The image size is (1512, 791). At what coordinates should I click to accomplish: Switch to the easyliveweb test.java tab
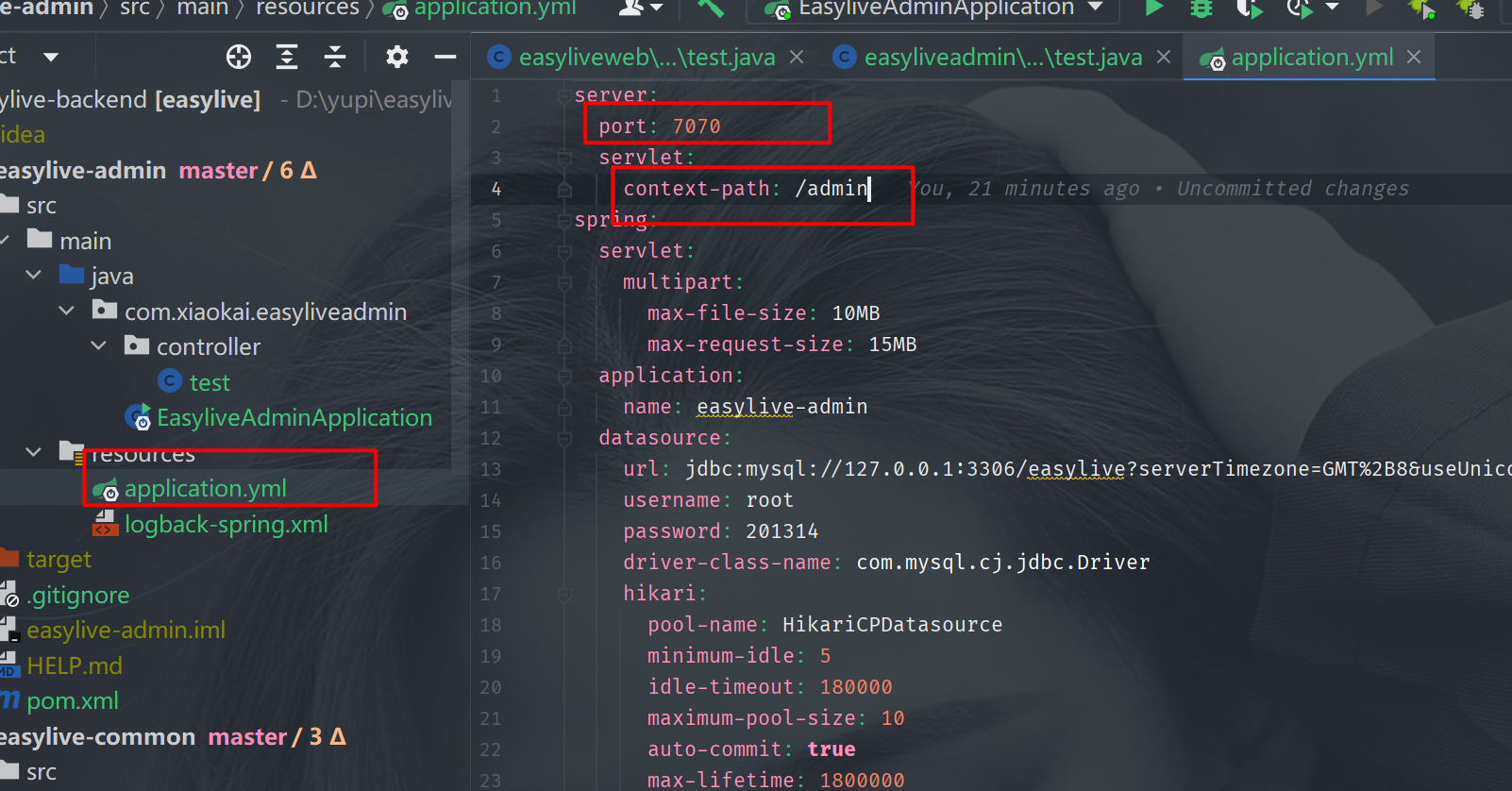(646, 58)
